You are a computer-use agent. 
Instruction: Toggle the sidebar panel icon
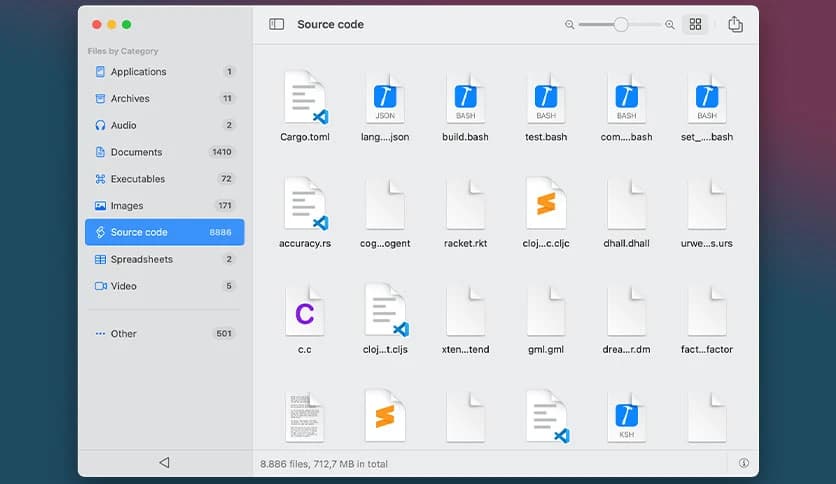[276, 24]
